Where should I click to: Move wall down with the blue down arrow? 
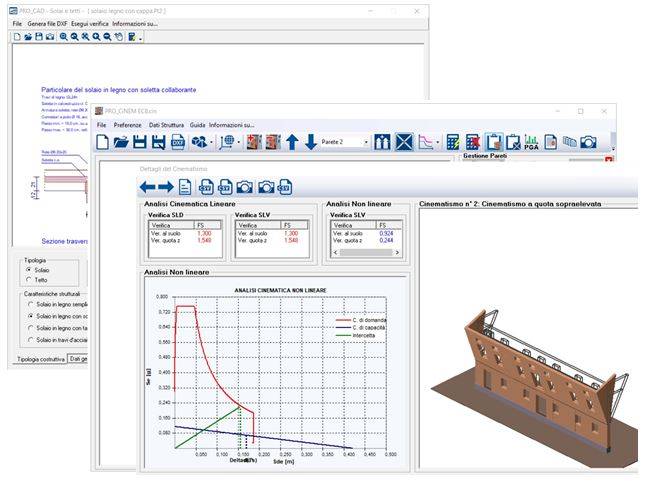tap(311, 142)
